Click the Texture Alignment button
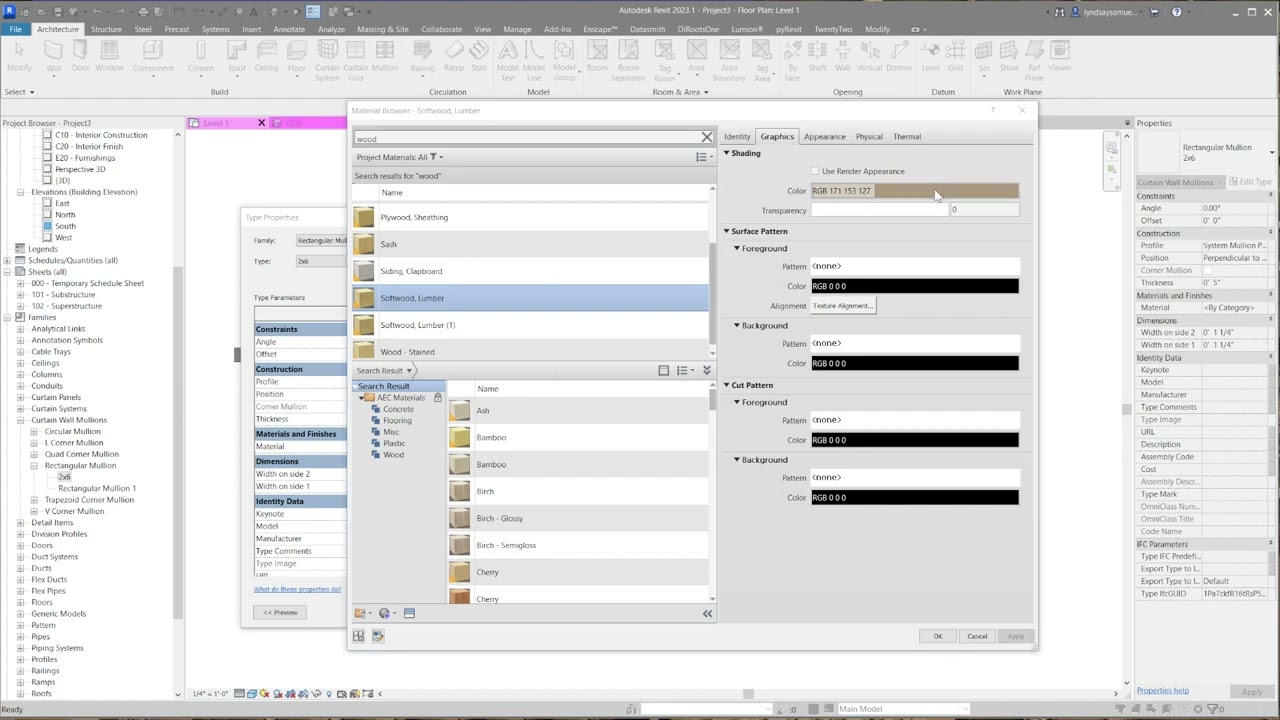Image resolution: width=1280 pixels, height=720 pixels. [843, 306]
